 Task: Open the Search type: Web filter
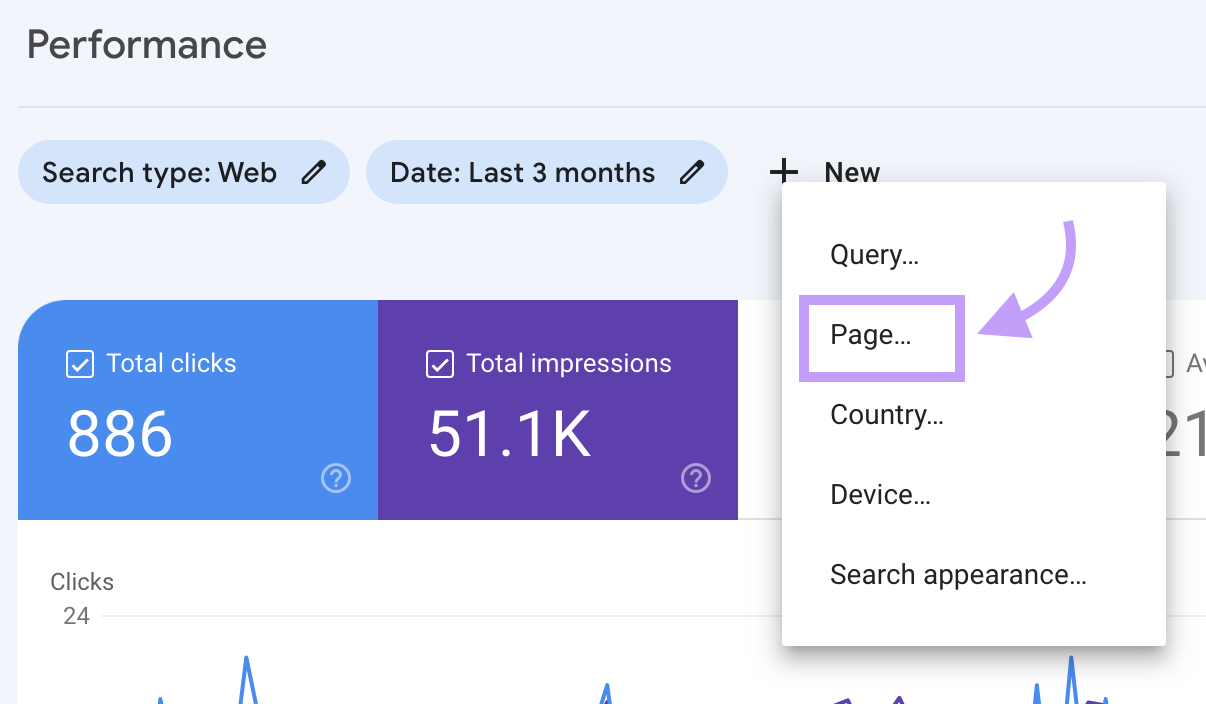(160, 173)
